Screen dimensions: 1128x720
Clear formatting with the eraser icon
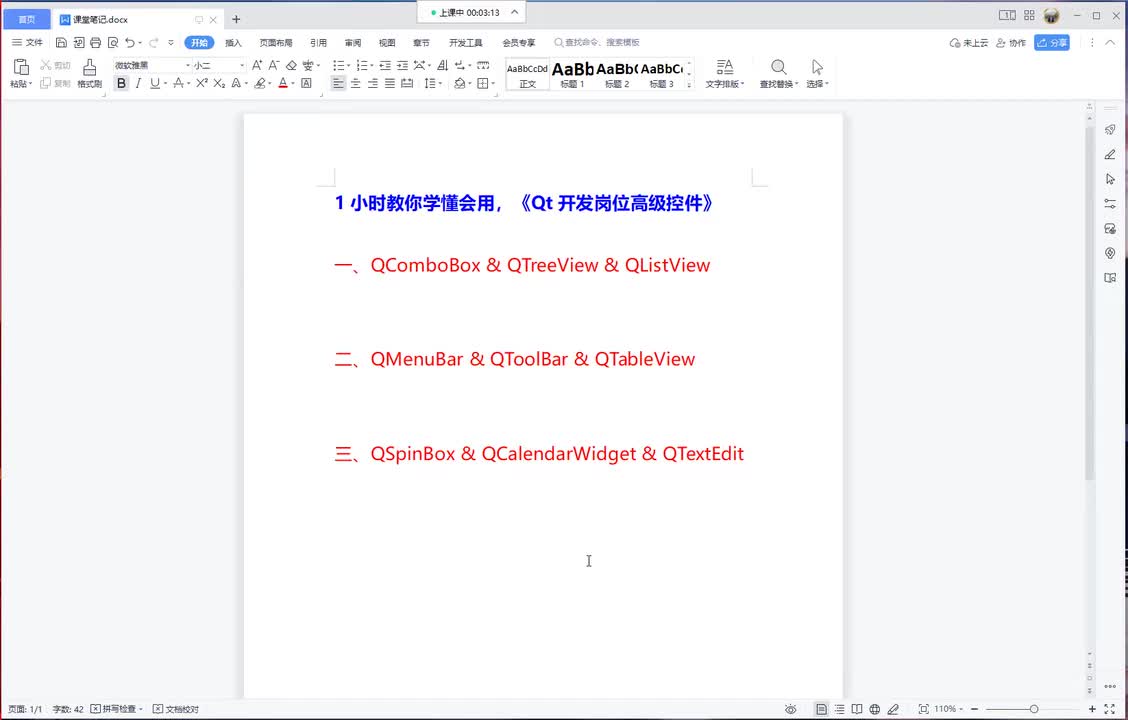point(291,65)
